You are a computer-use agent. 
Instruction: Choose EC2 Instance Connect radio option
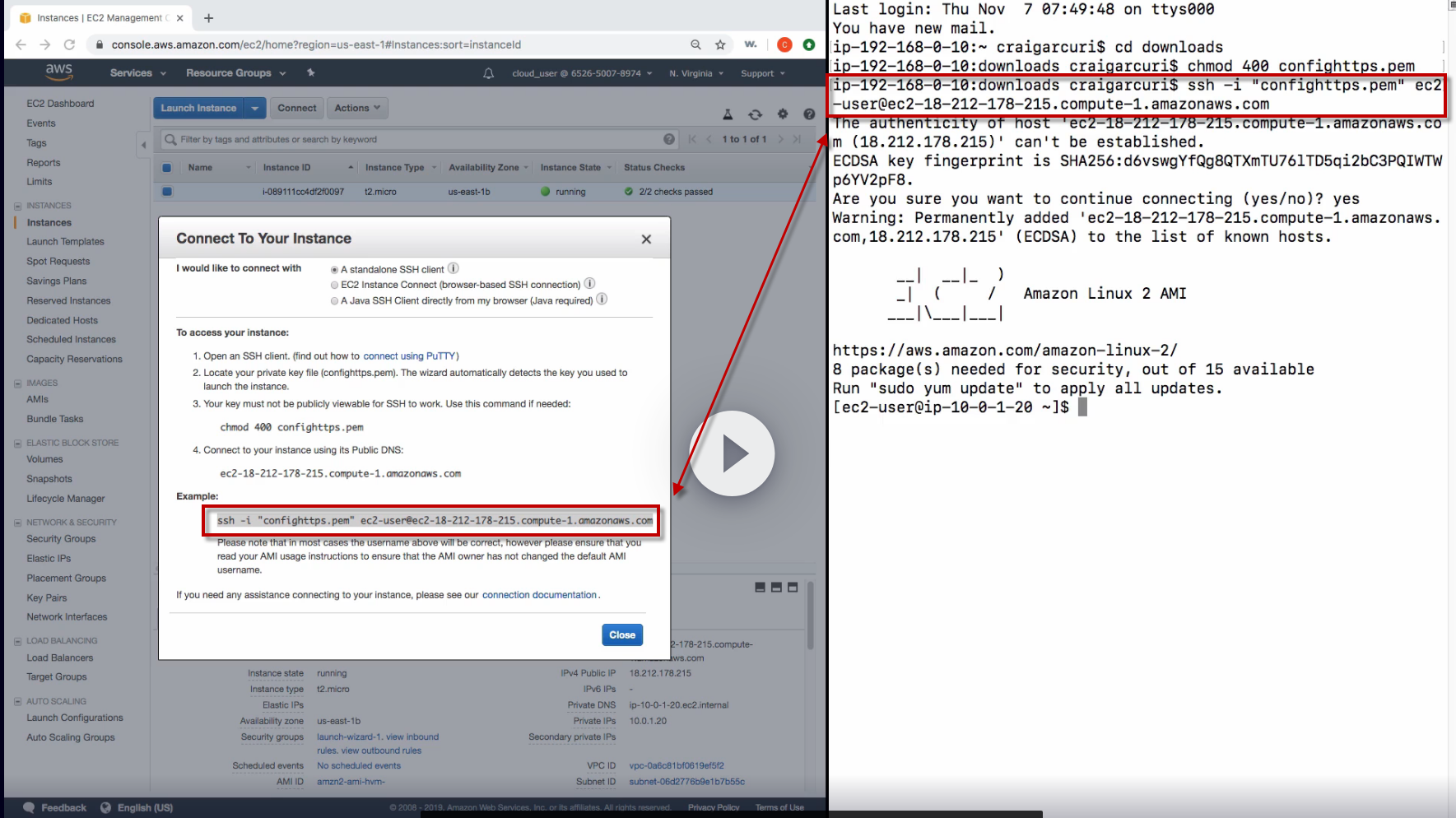click(334, 286)
